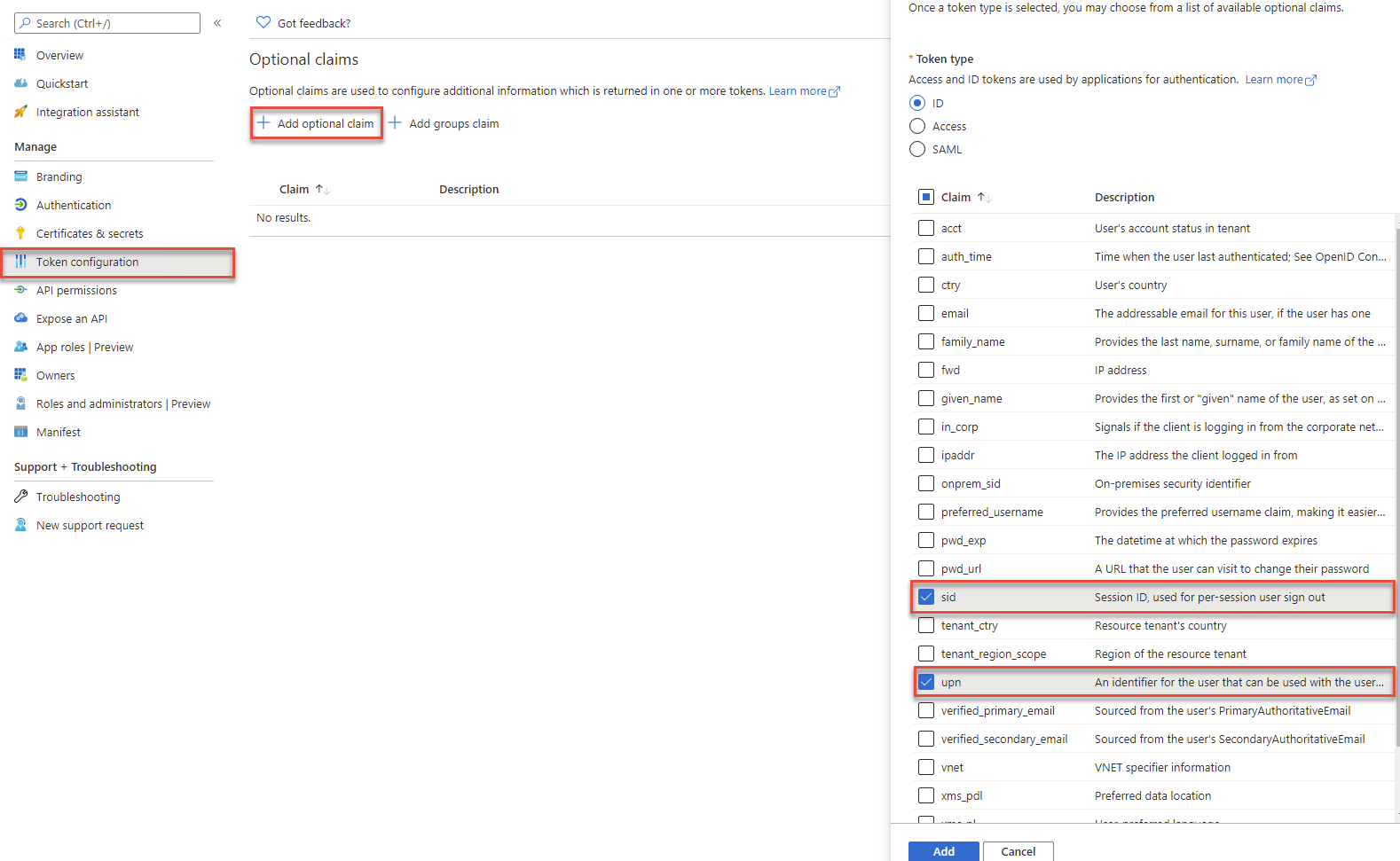Click the Manifest icon in sidebar
The image size is (1400, 861).
point(20,432)
